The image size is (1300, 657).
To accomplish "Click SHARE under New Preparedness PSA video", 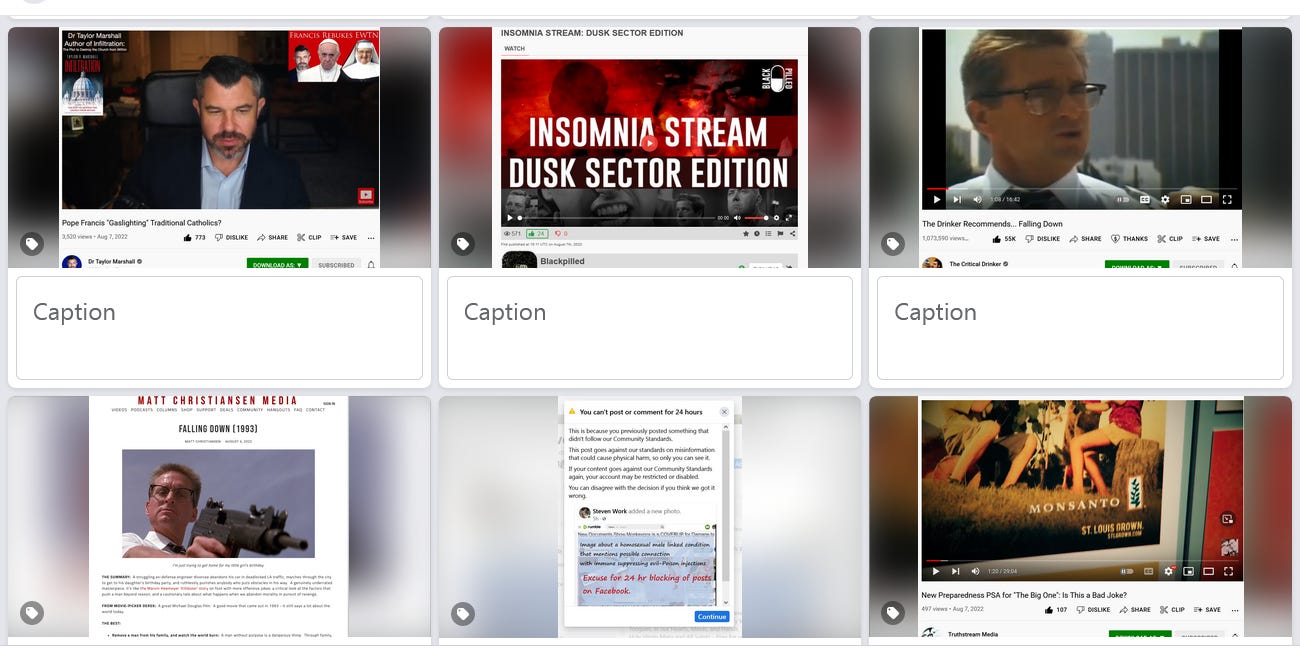I will point(1134,609).
